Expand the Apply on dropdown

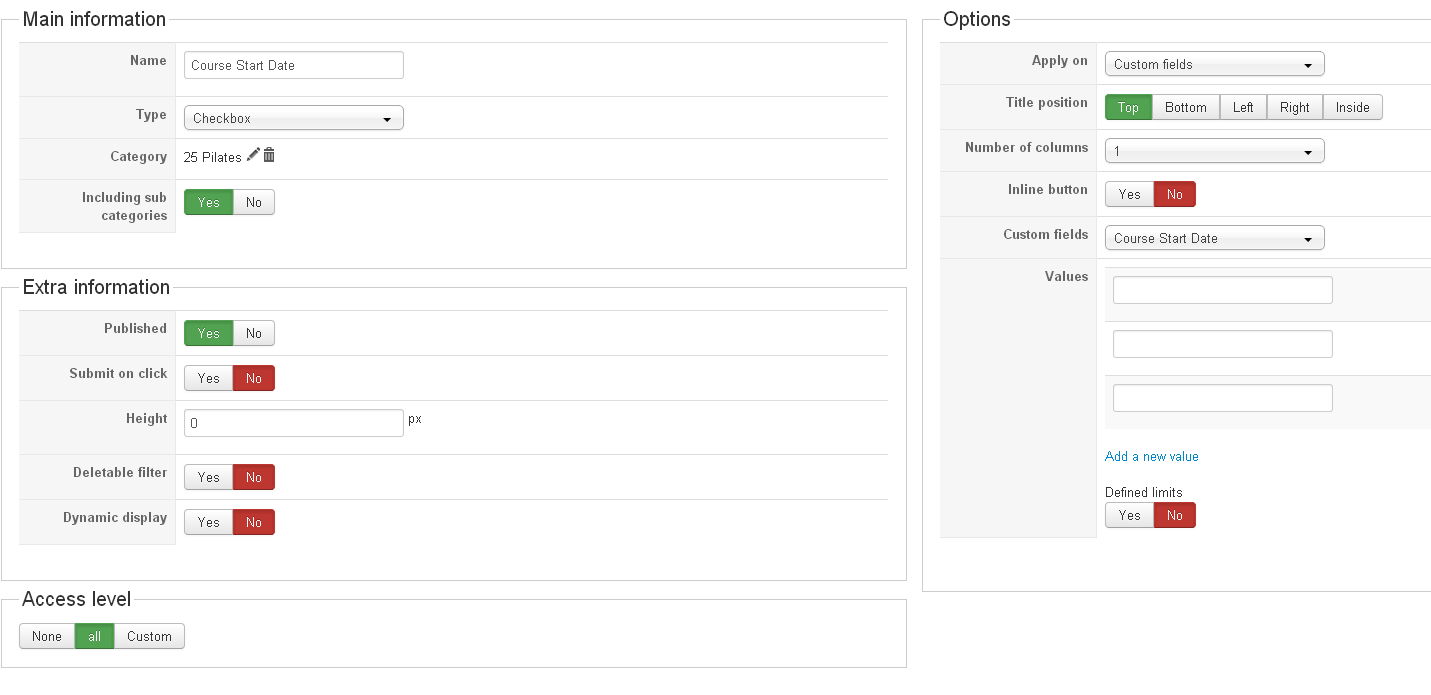(1214, 64)
